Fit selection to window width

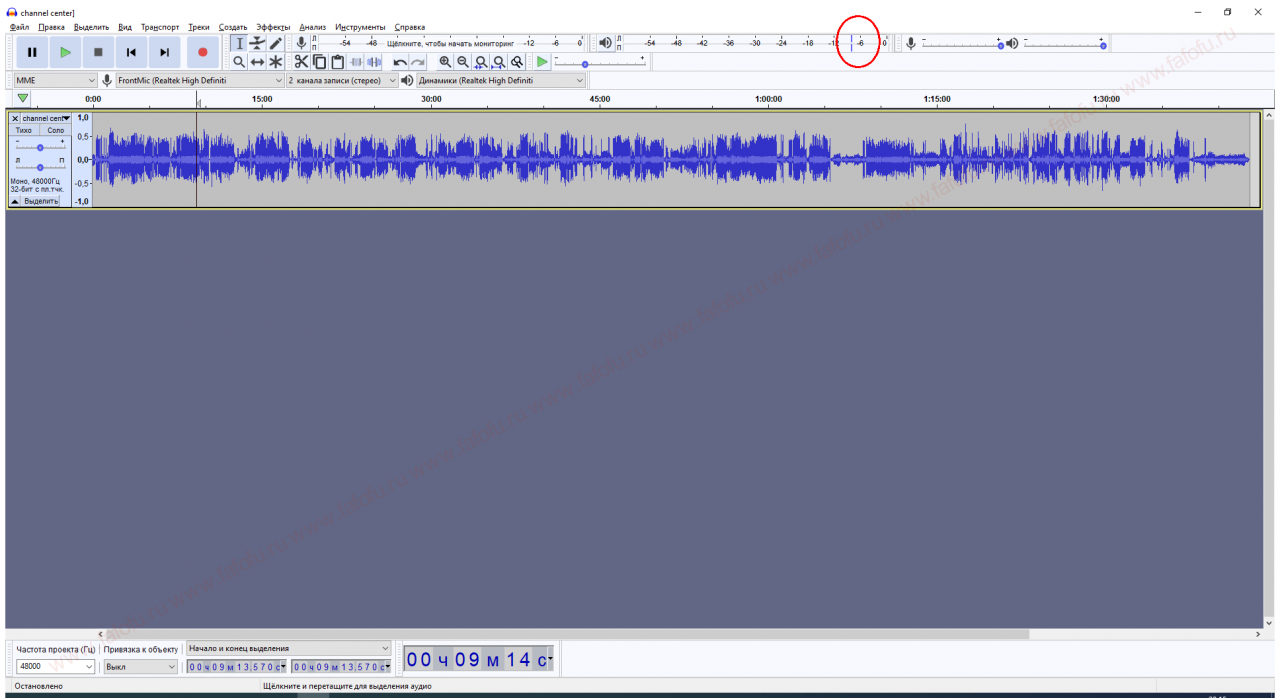point(481,62)
